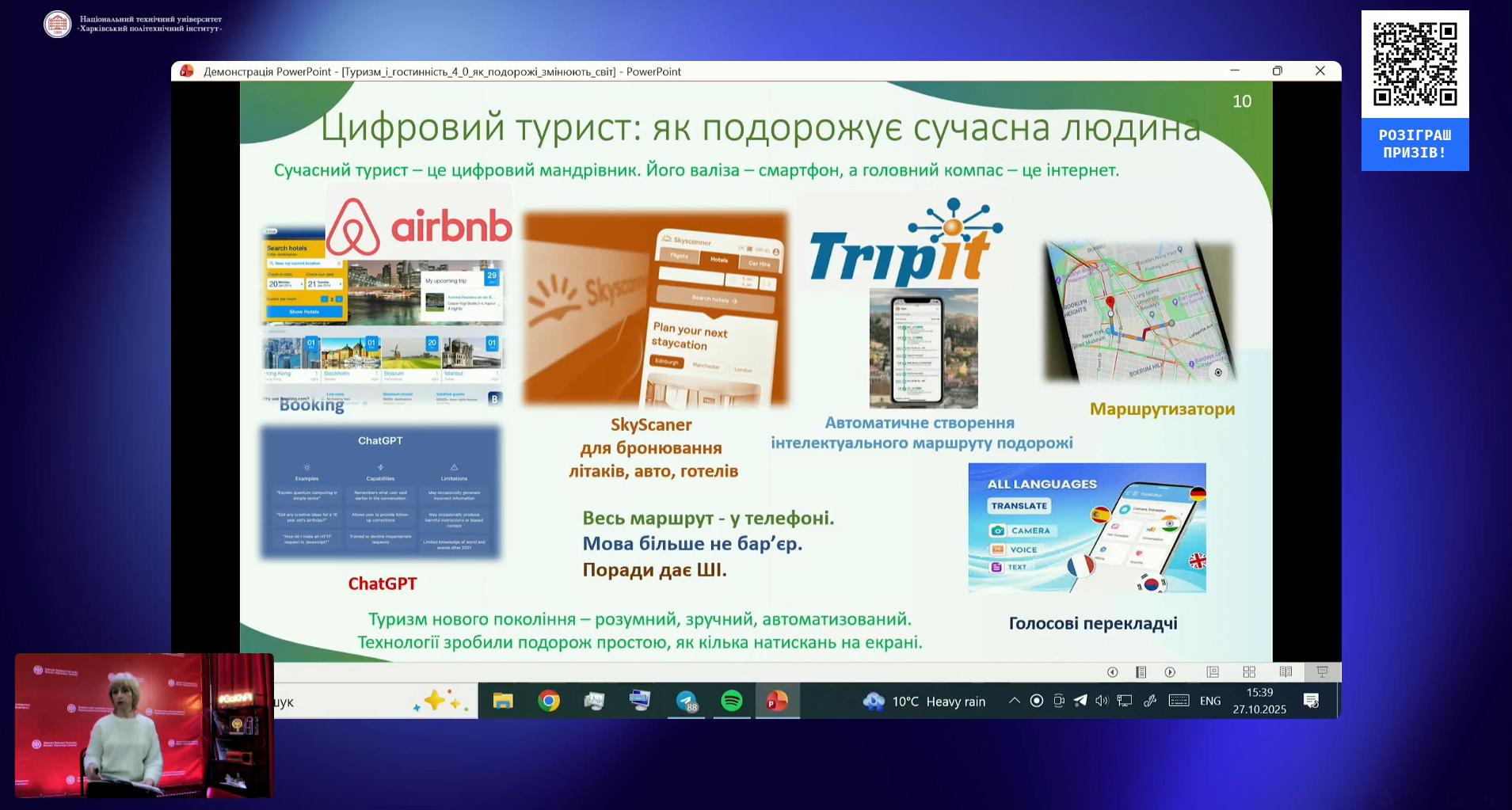1512x810 pixels.
Task: Click the line 'Поради дає ШІ.'
Action: click(654, 570)
